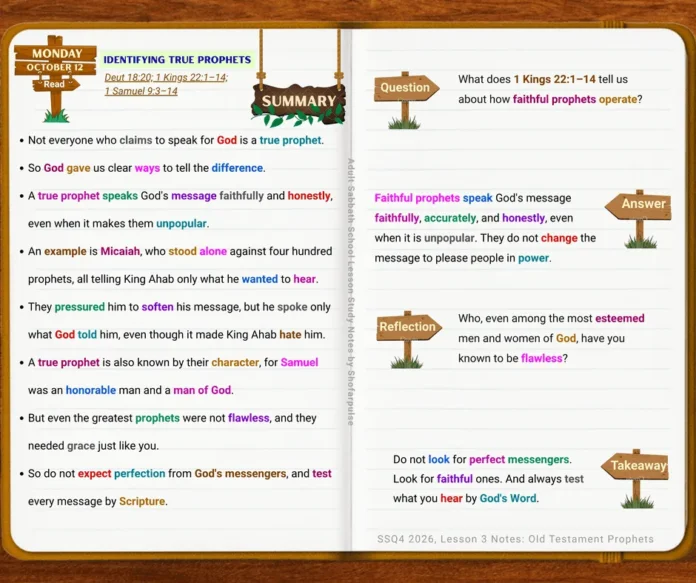Click the line "needed grace just like you."
The width and height of the screenshot is (696, 583).
pyautogui.click(x=93, y=446)
